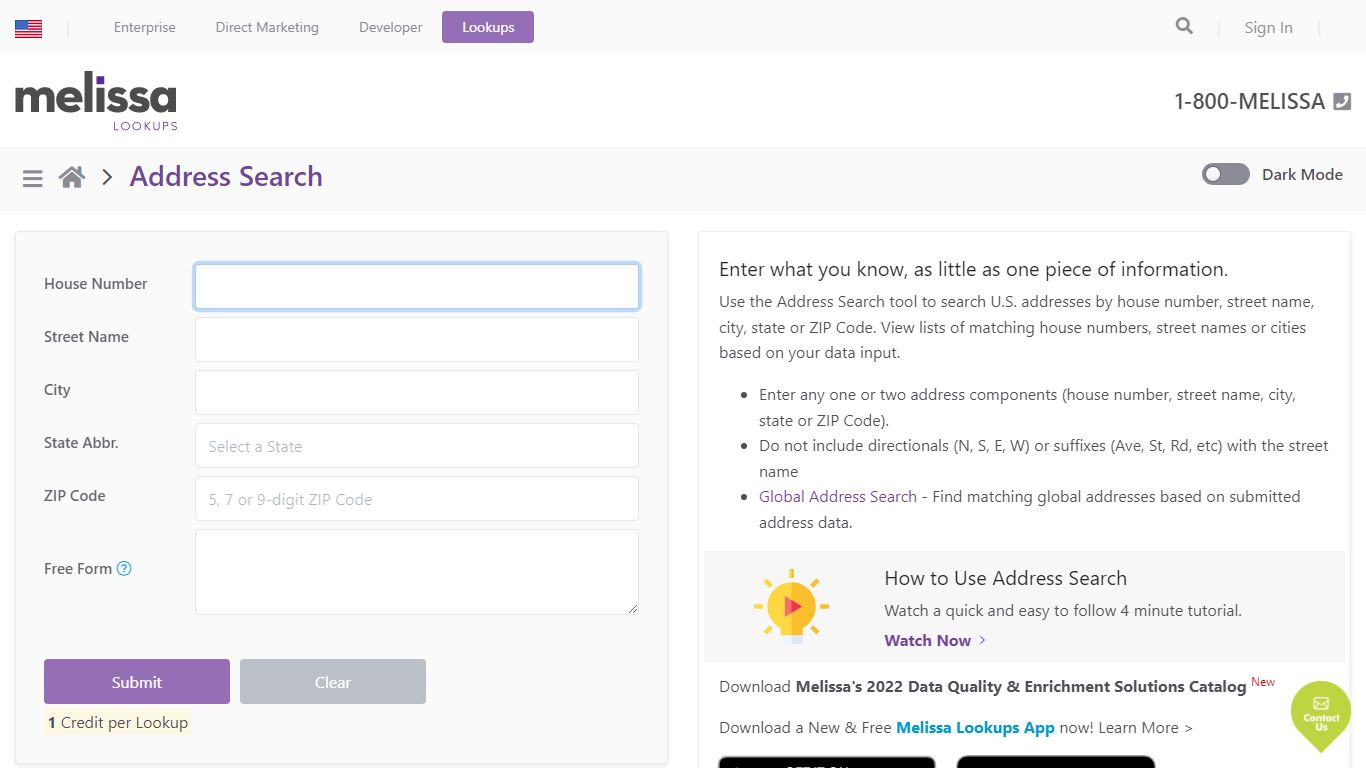Click the US flag country selector
This screenshot has width=1366, height=768.
28,28
